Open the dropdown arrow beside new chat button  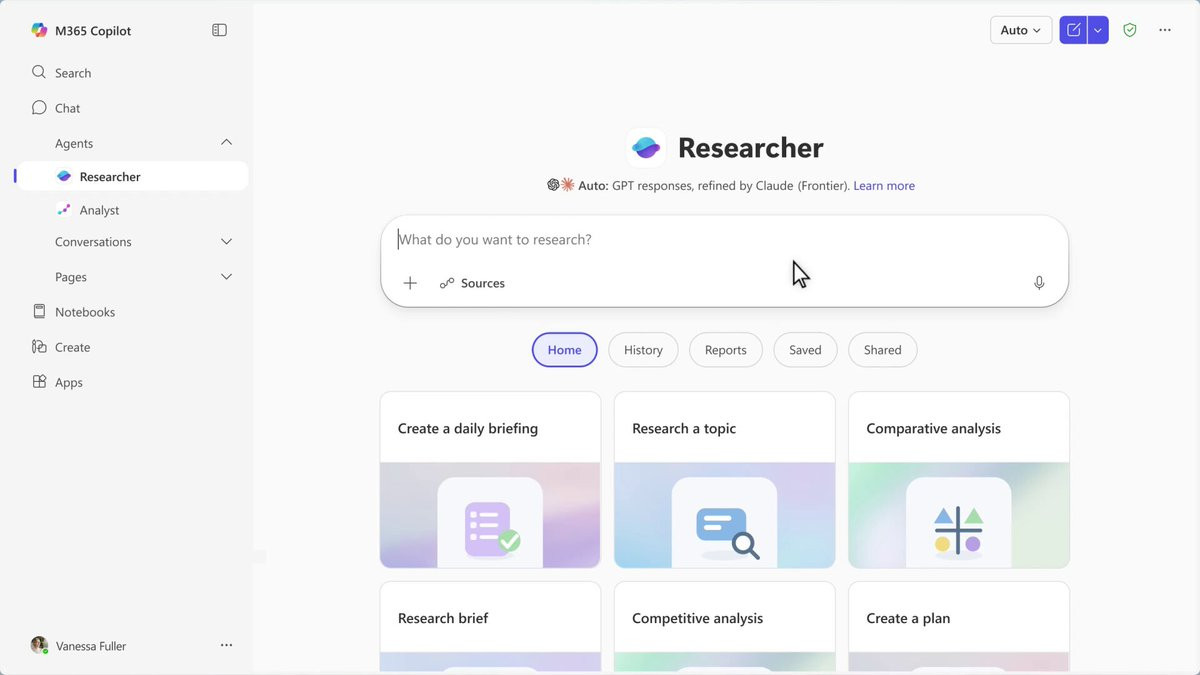click(1098, 30)
